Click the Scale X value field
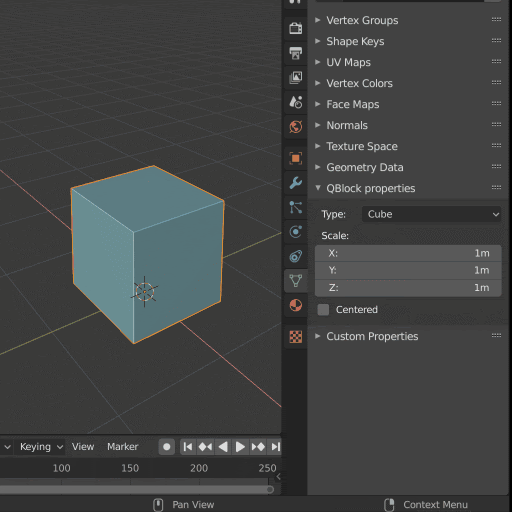This screenshot has height=512, width=512. click(408, 253)
